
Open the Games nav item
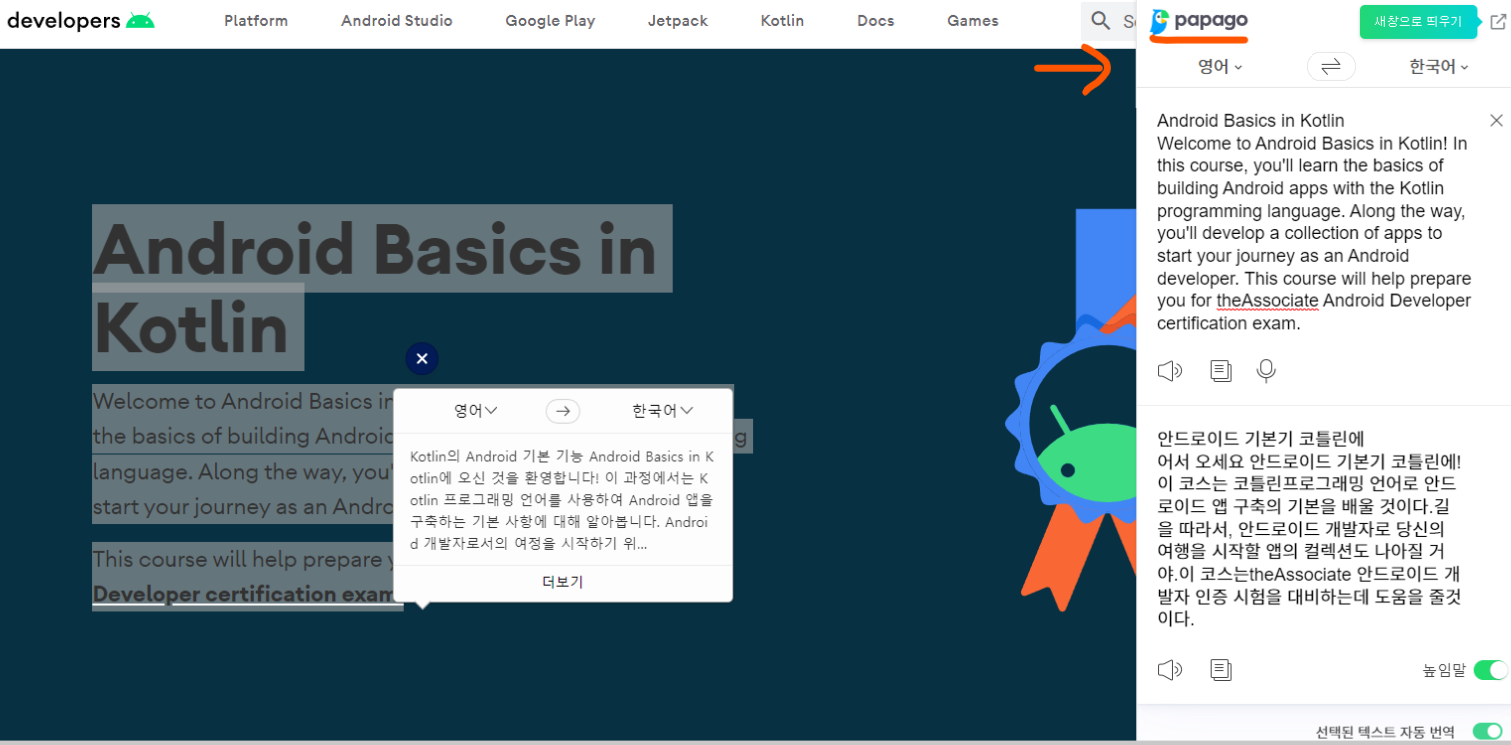[973, 21]
